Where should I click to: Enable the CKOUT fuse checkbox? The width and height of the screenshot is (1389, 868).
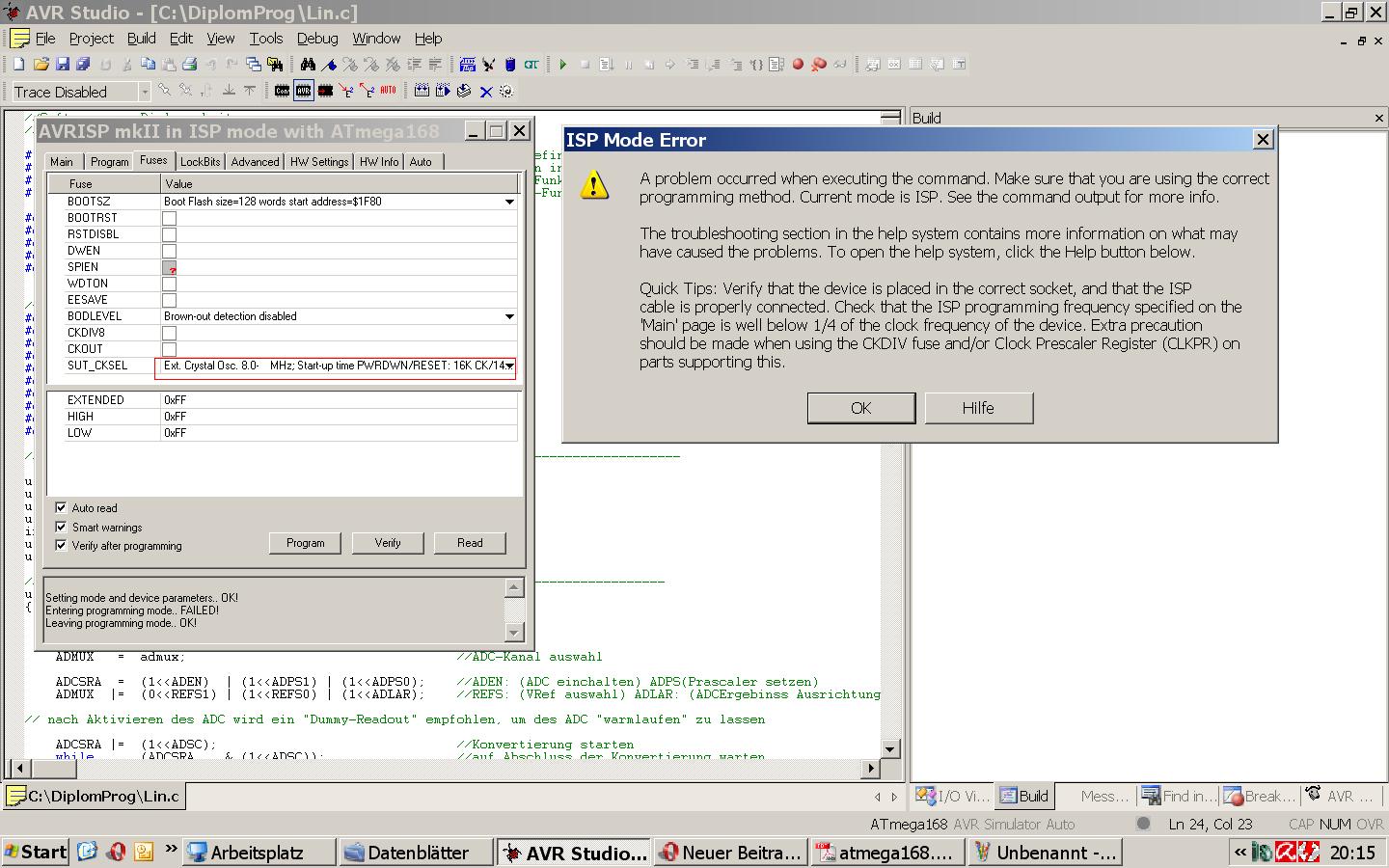tap(170, 349)
